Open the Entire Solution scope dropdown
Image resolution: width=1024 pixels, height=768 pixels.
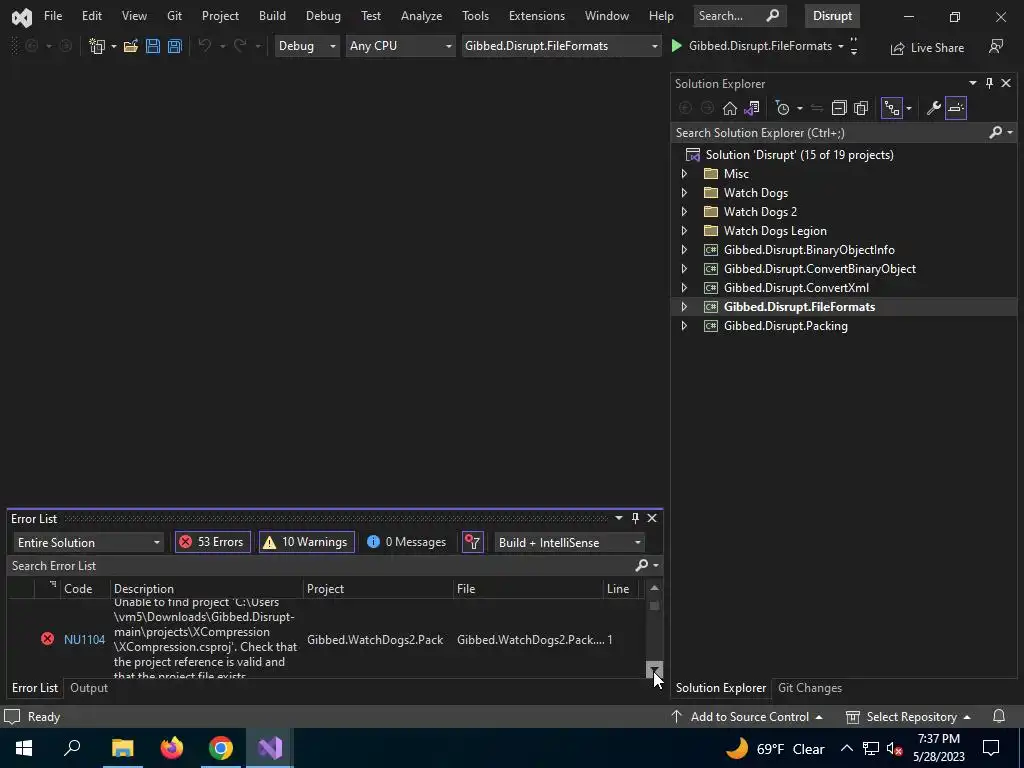coord(88,543)
